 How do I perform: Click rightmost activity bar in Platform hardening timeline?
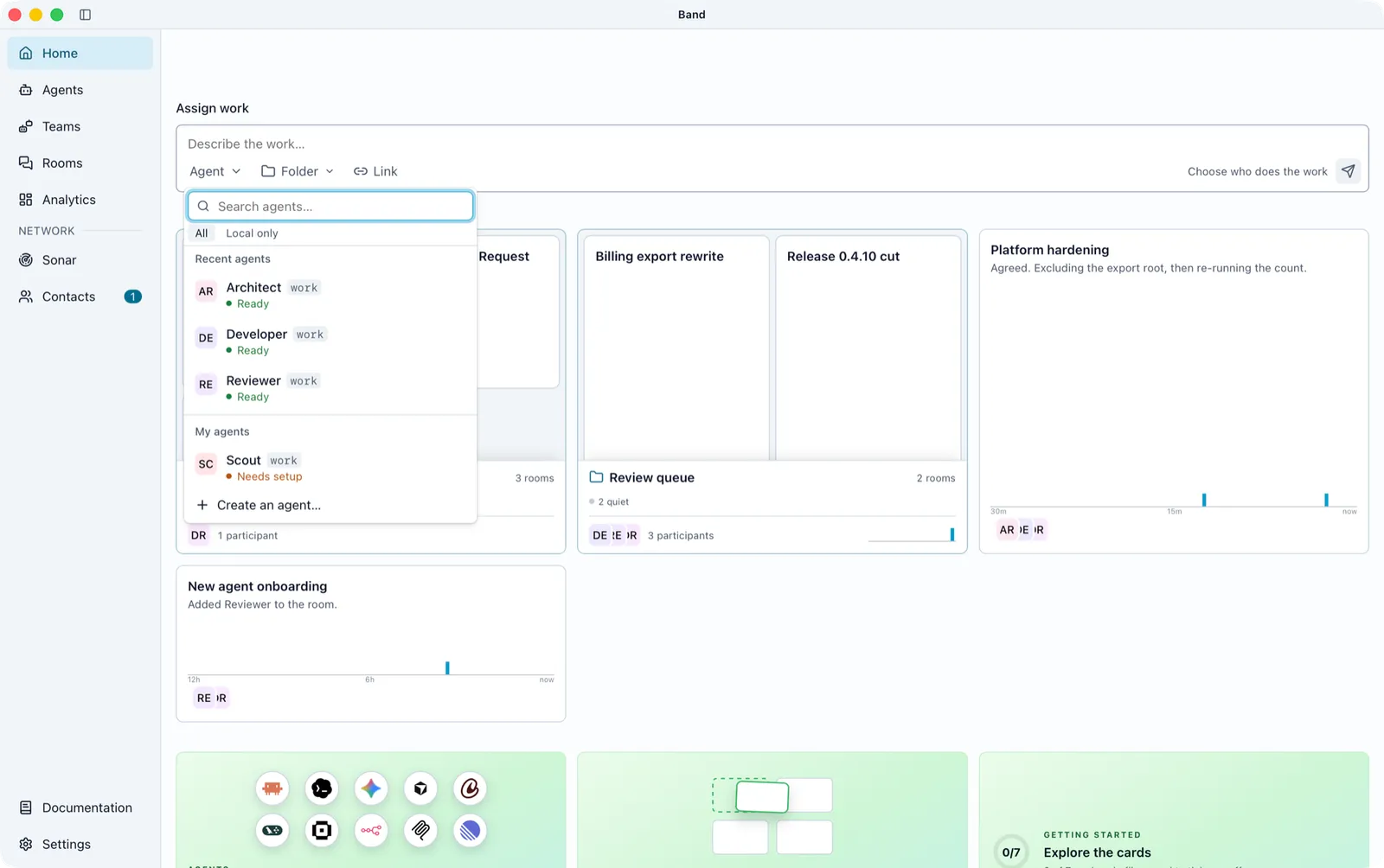pos(1326,500)
